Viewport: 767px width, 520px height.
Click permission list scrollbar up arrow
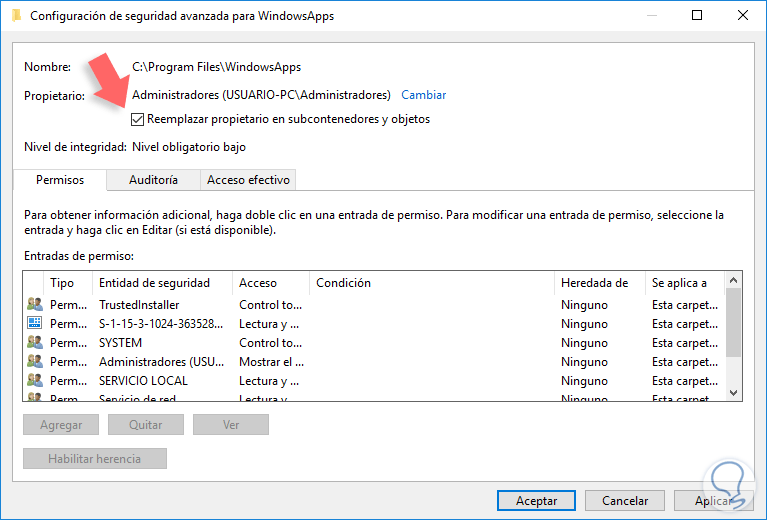tap(733, 280)
